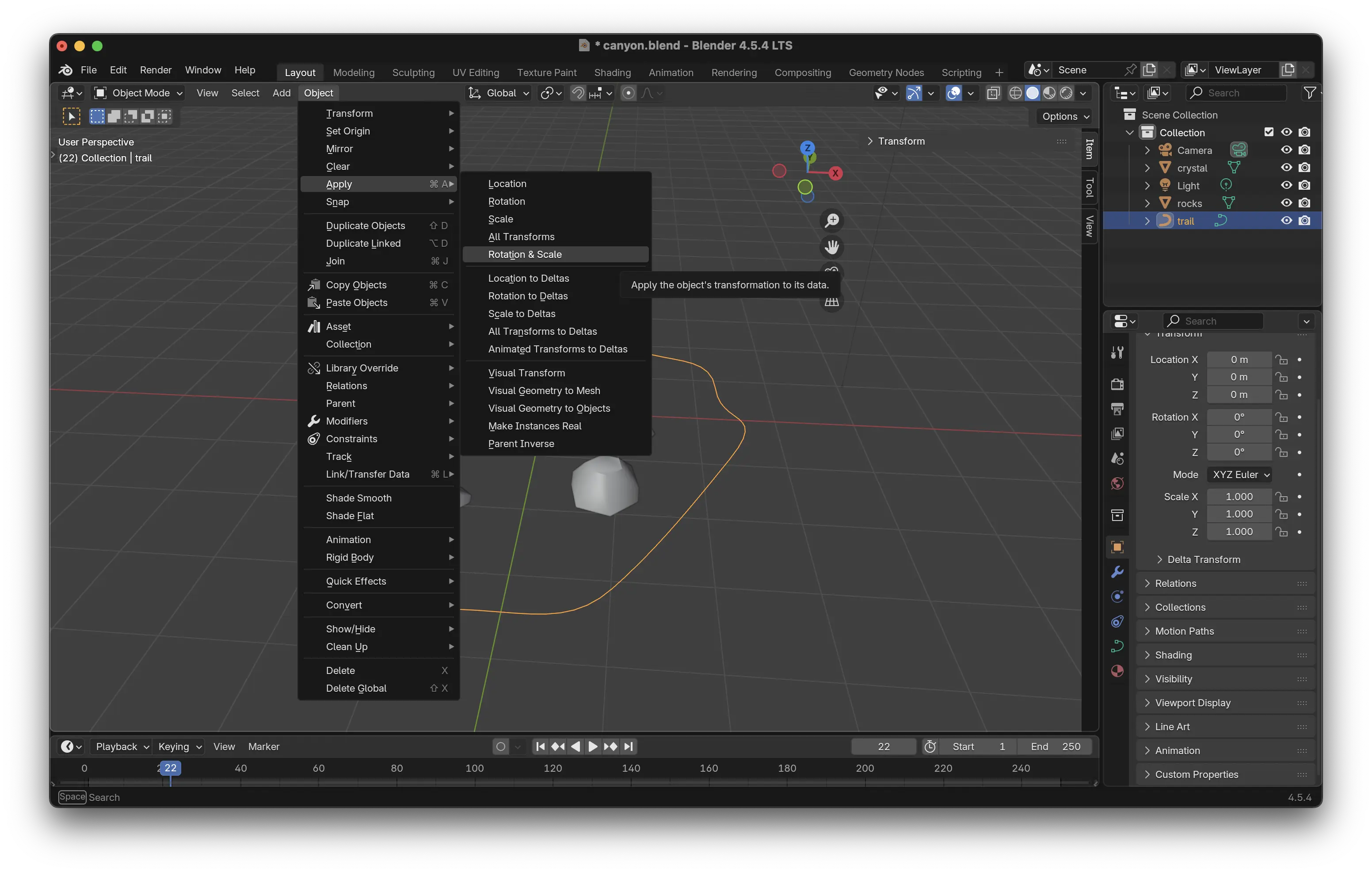Disable rocks render camera icon
The height and width of the screenshot is (873, 1372).
[x=1304, y=203]
